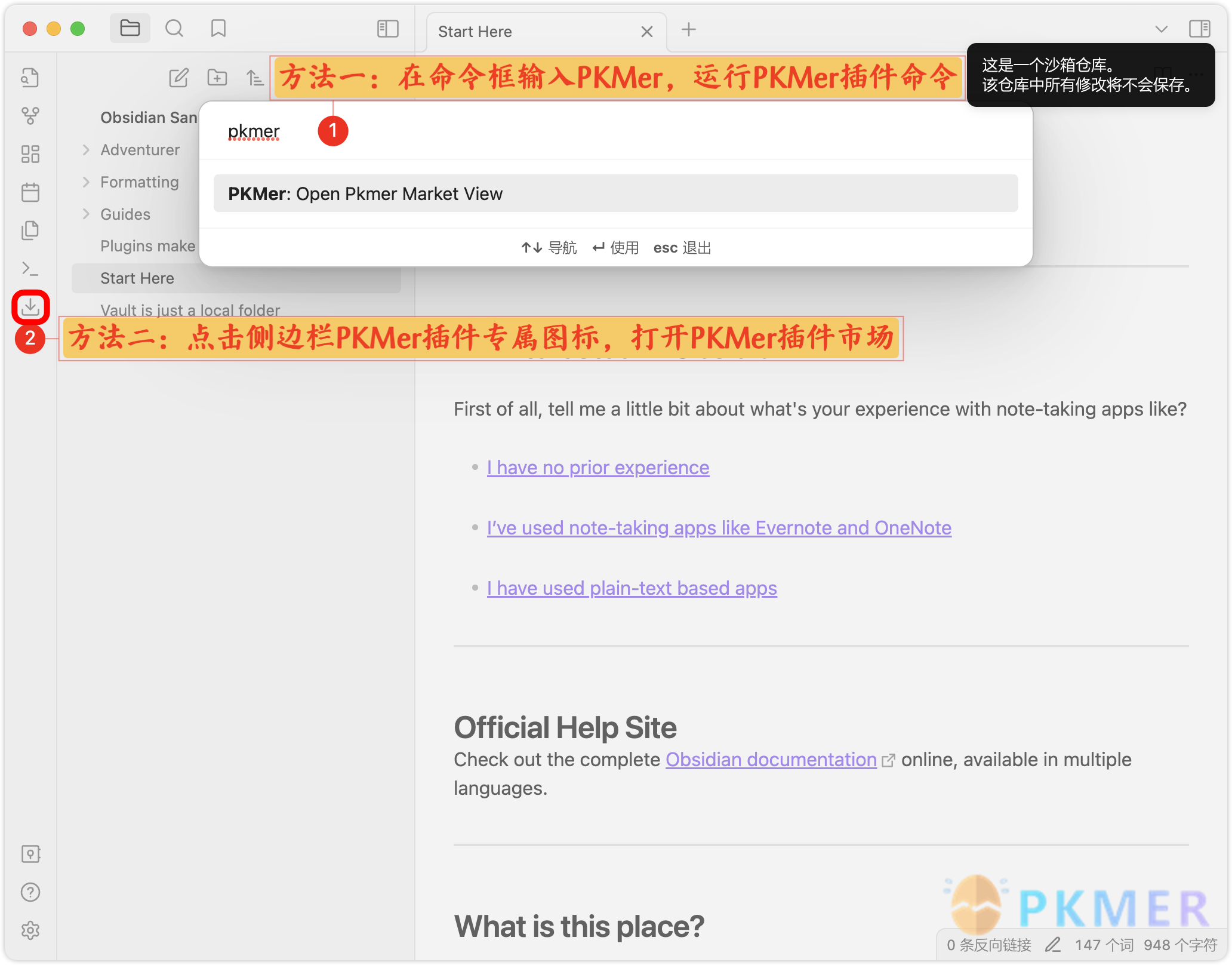Open quick switcher ribbon icon
The image size is (1232, 965).
30,78
